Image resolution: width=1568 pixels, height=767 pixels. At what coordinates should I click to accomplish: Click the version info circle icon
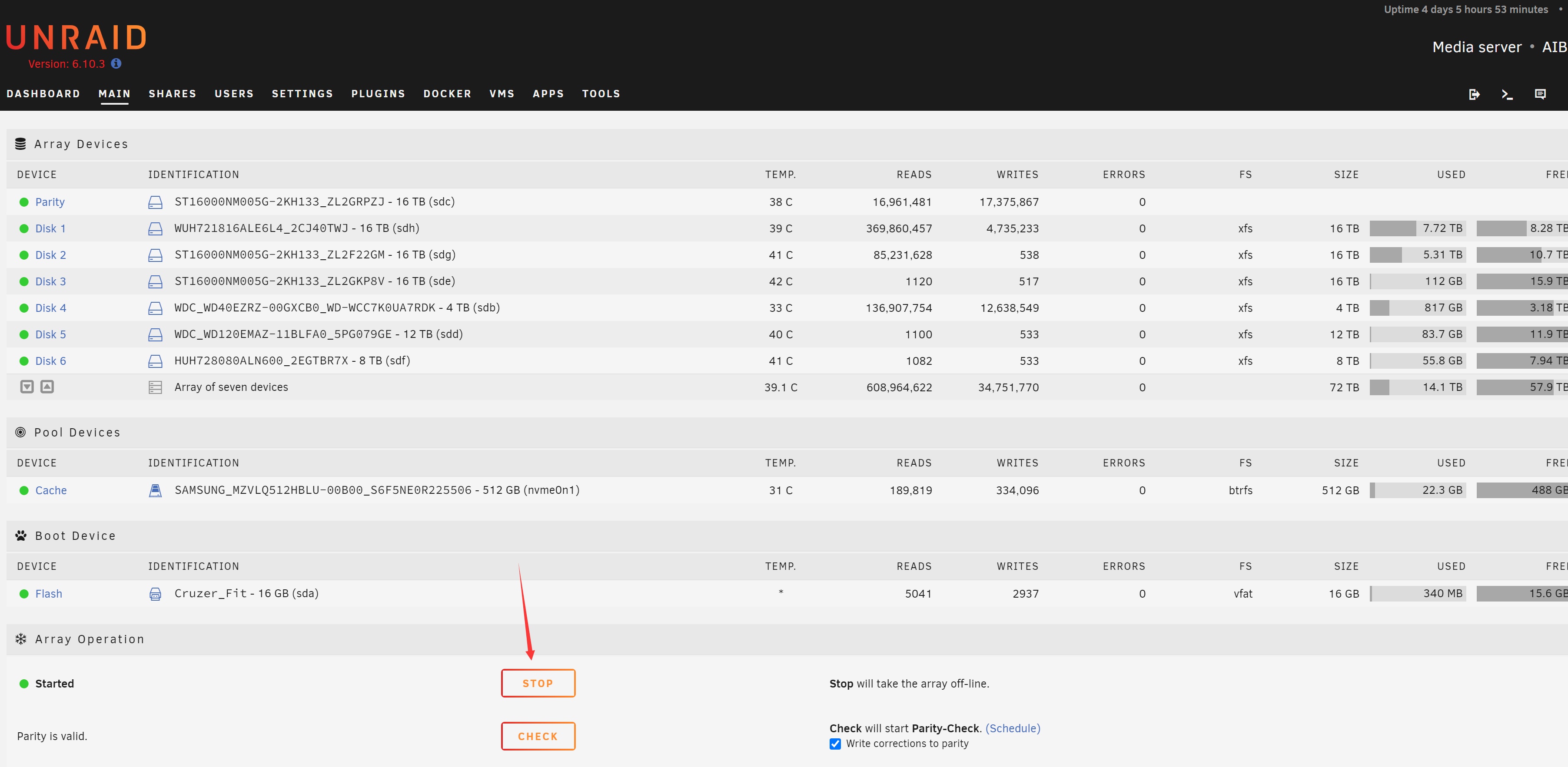(116, 63)
